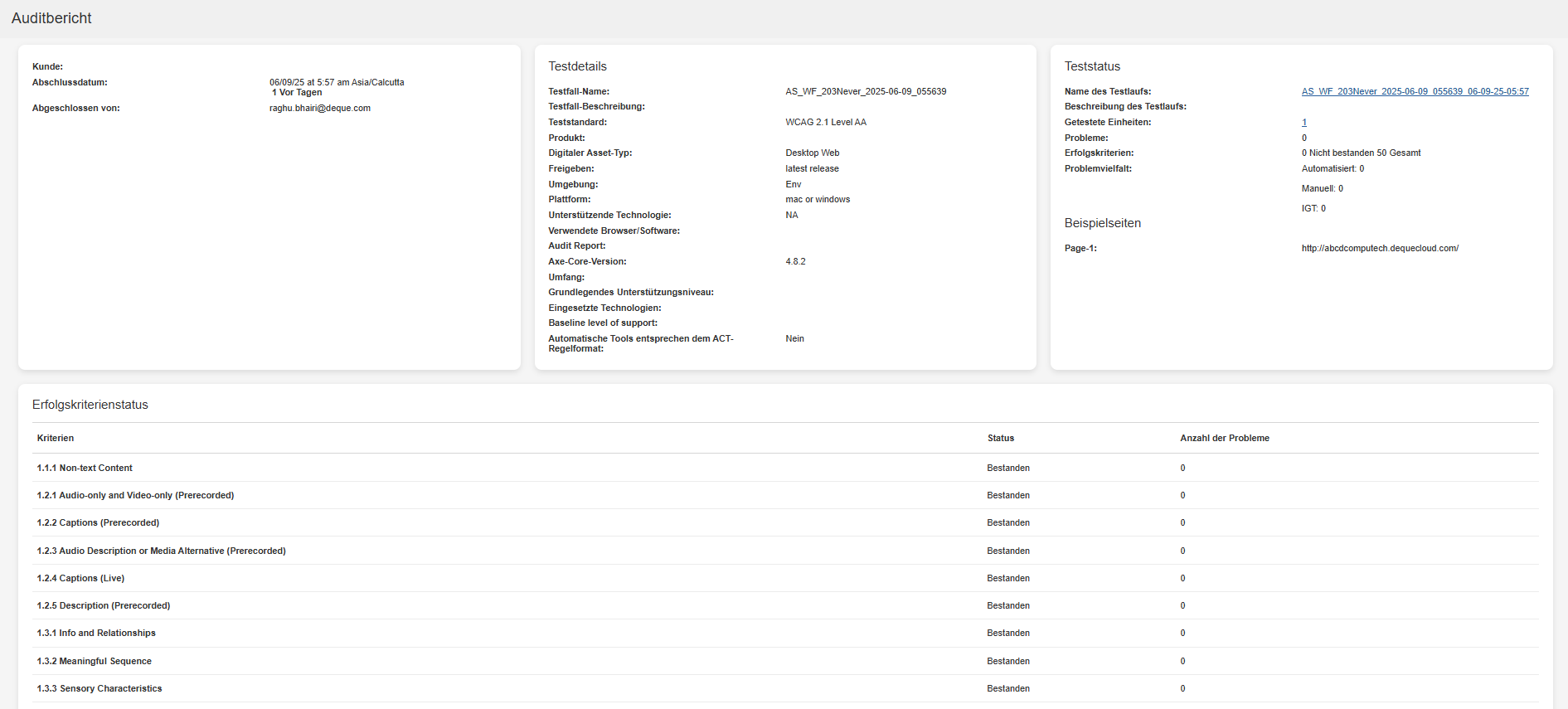
Task: Click the Kriterien column header
Action: coord(56,439)
